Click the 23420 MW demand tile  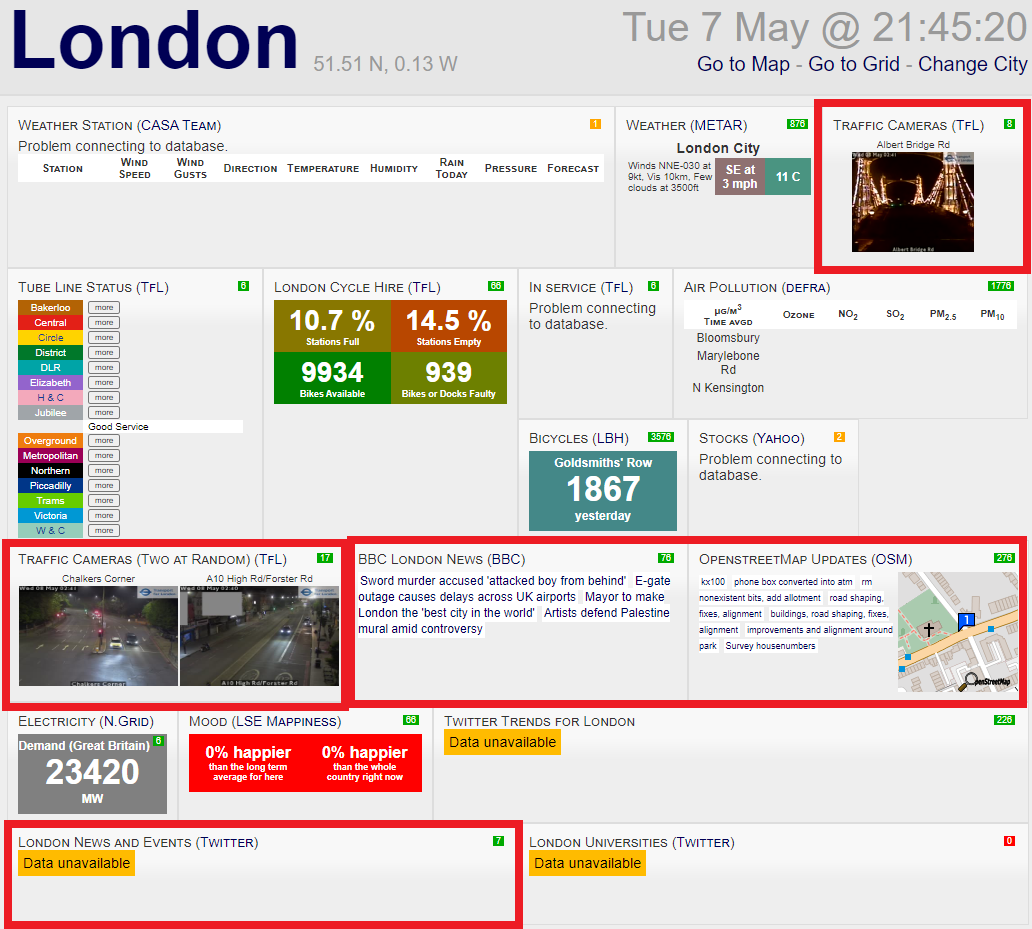click(x=92, y=774)
